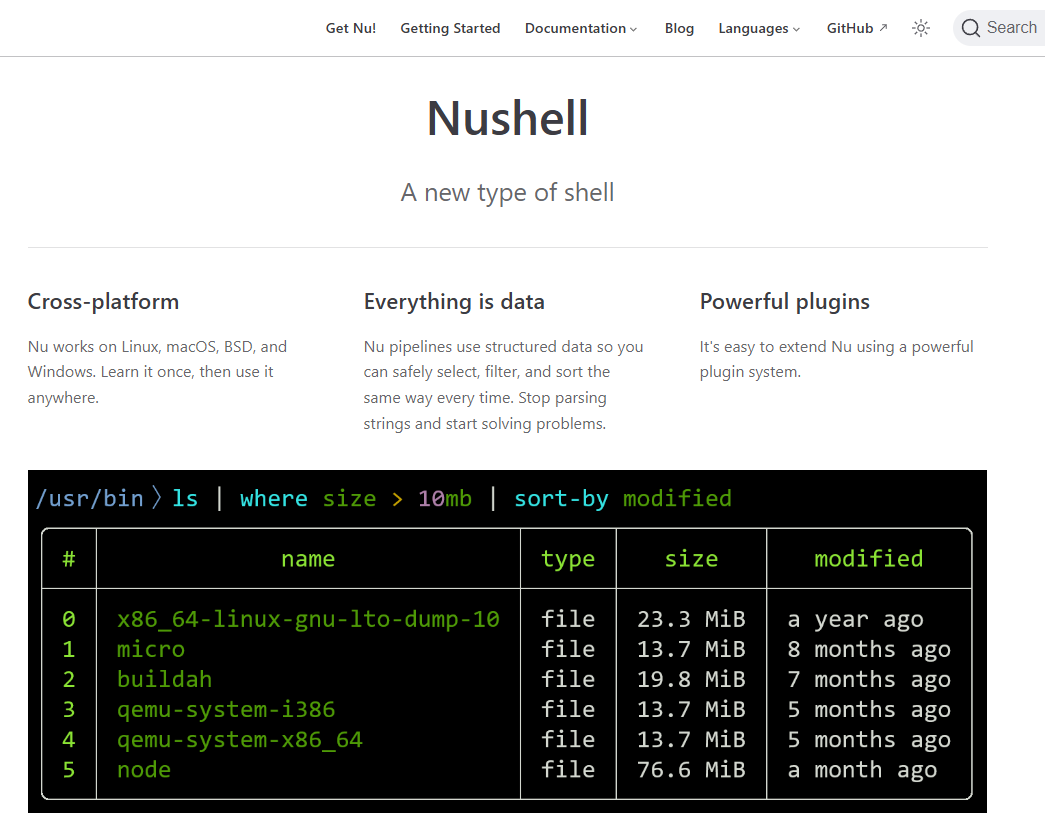Go to Getting Started page
The image size is (1045, 839).
(450, 28)
